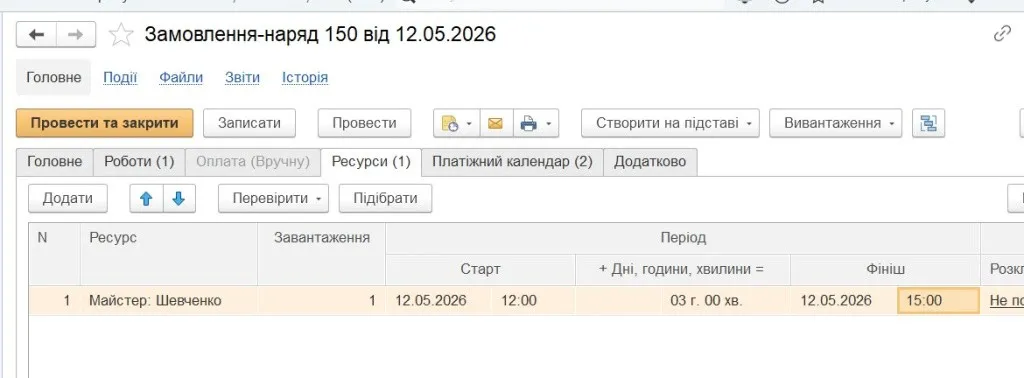Viewport: 1024px width, 378px height.
Task: Click the Не по... link in resource row
Action: (x=1006, y=300)
